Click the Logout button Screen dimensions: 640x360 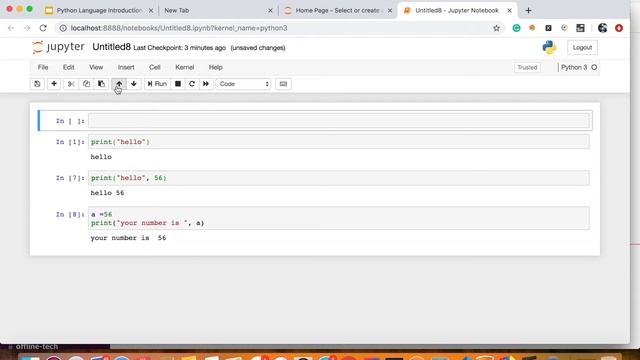[582, 47]
